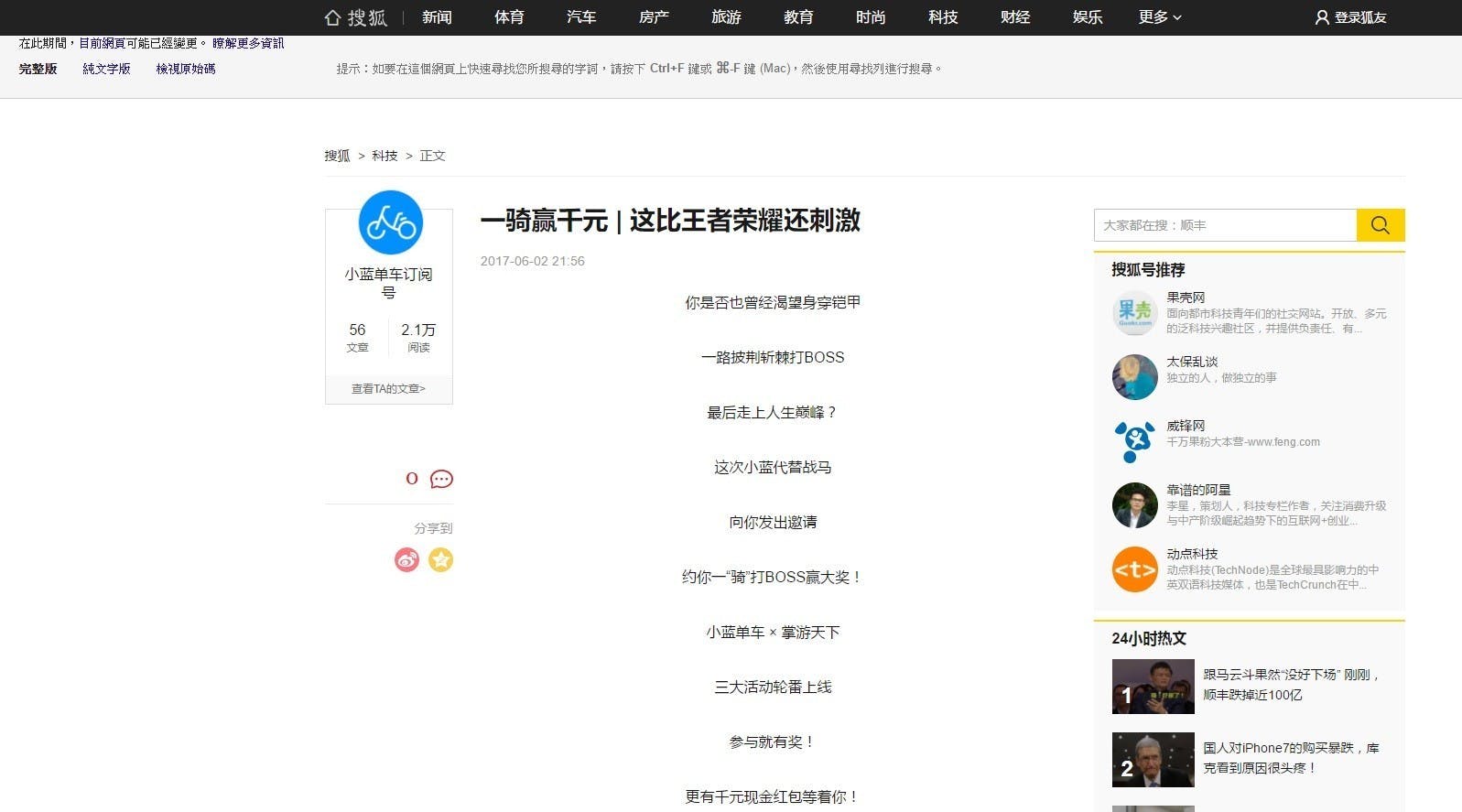This screenshot has height=812, width=1462.
Task: Click the comment count 0
Action: (412, 479)
